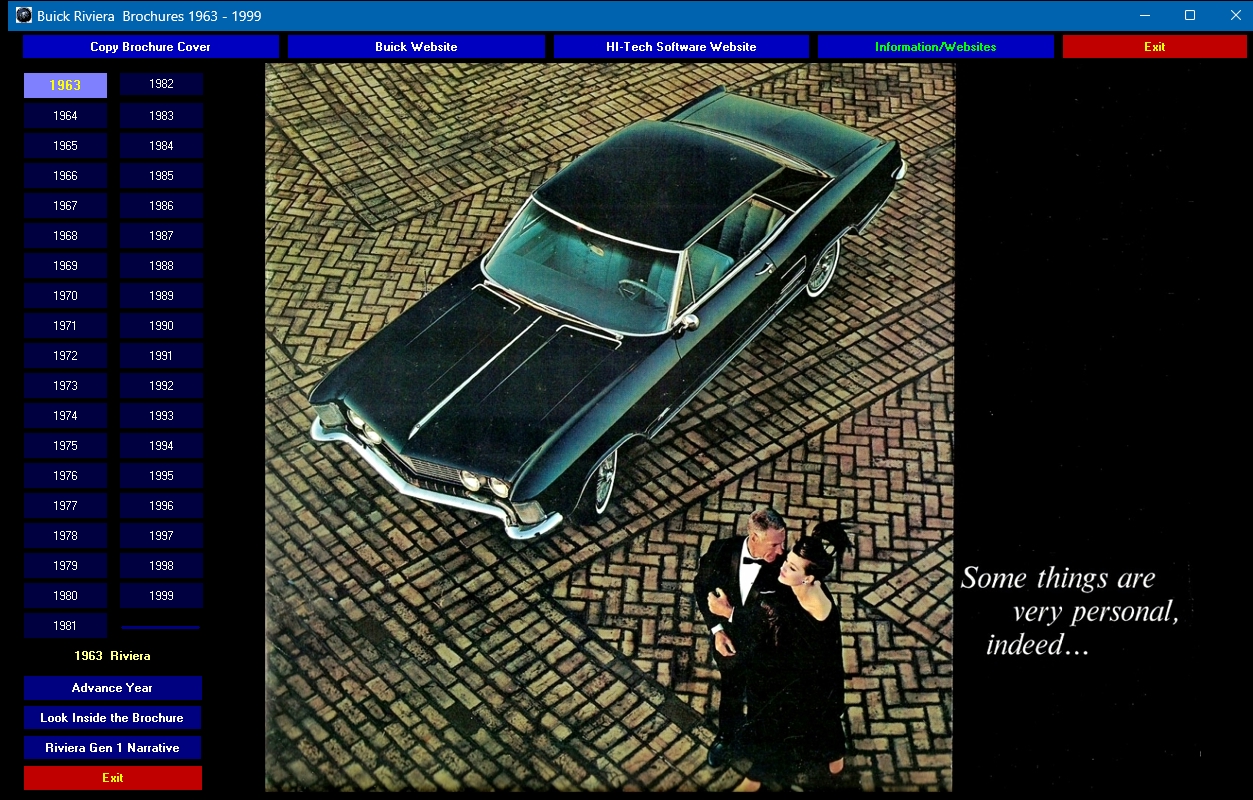Pick the 1981 year button

click(65, 626)
